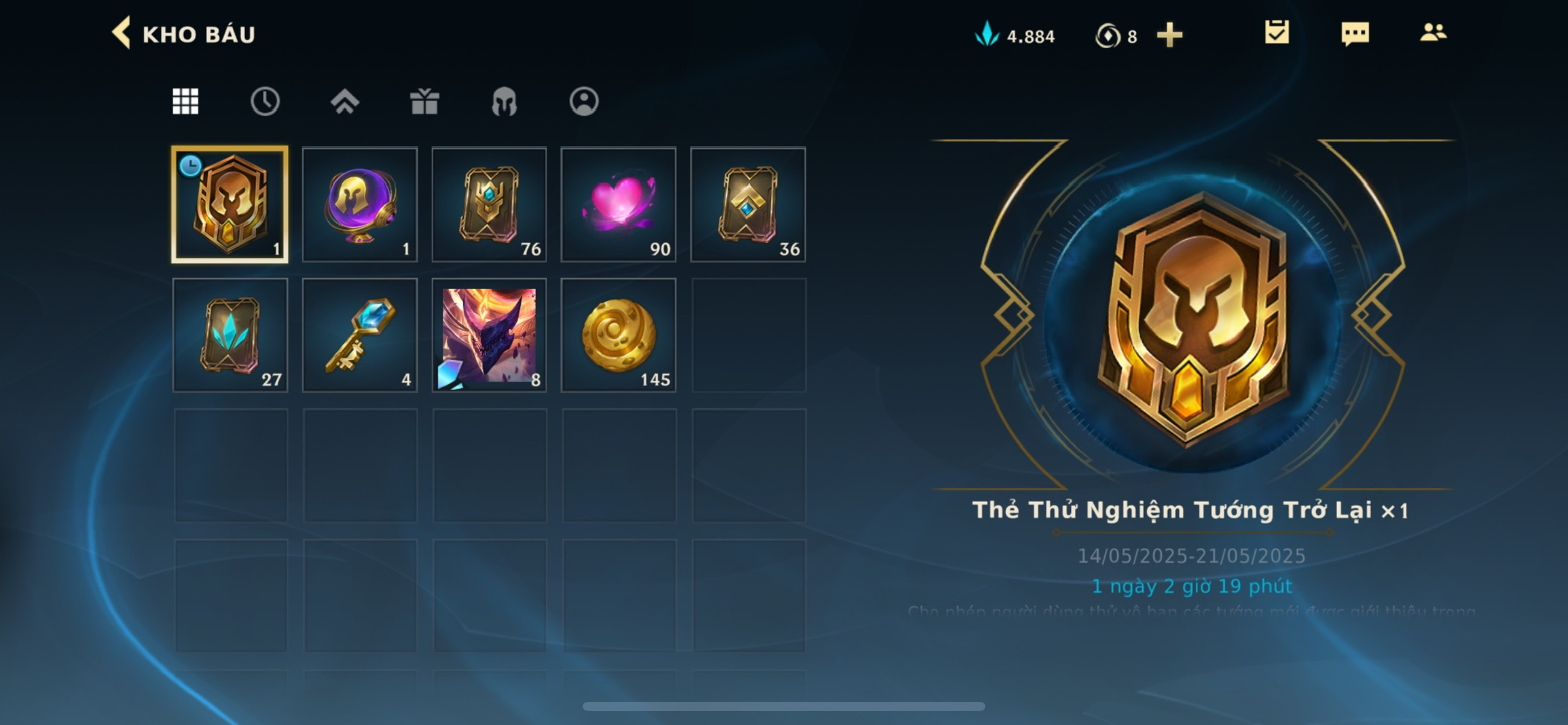This screenshot has height=725, width=1568.
Task: Tap the blue essence balance 4.884
Action: pos(1015,36)
